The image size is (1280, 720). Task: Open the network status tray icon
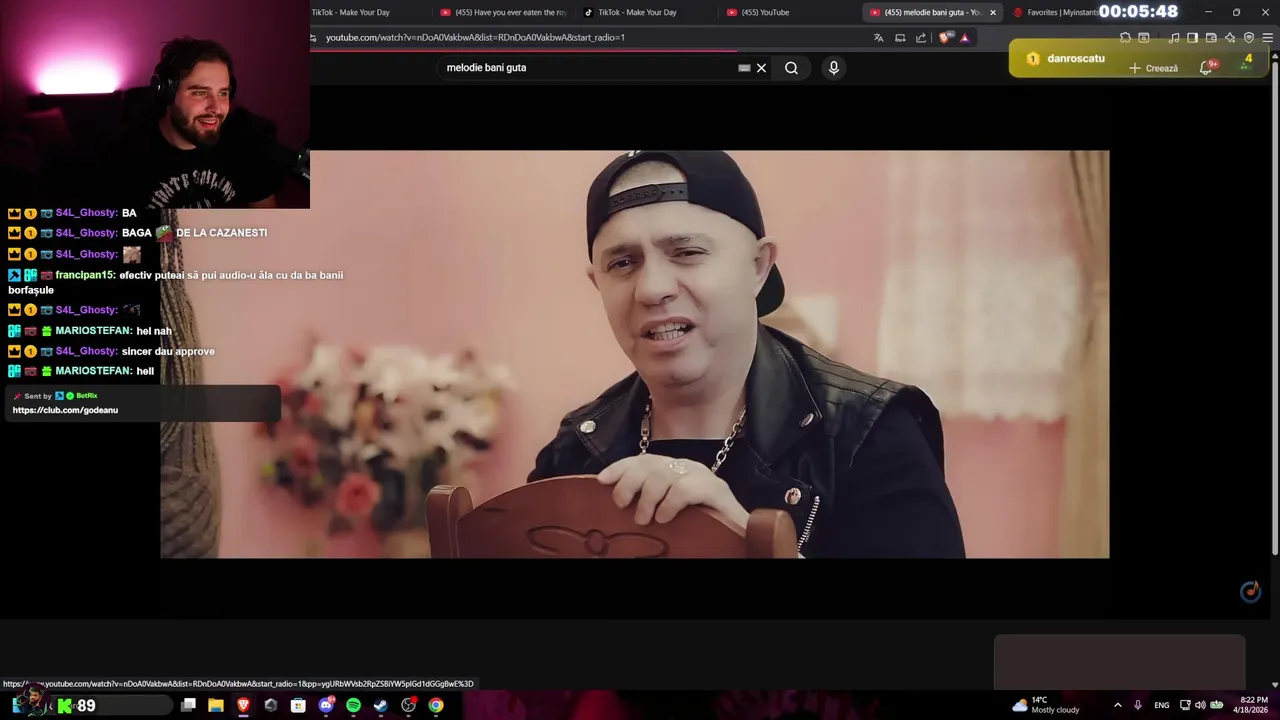pyautogui.click(x=1185, y=705)
